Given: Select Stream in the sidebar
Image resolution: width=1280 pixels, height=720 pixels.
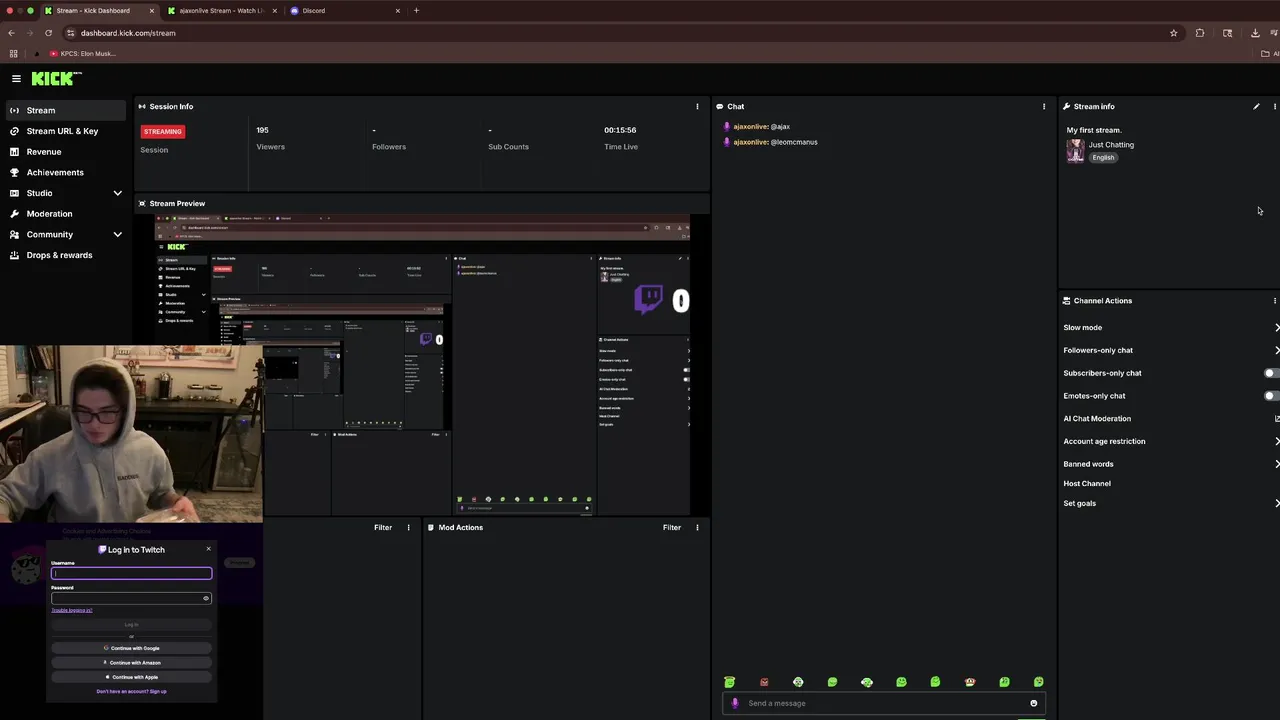Looking at the screenshot, I should tap(64, 110).
